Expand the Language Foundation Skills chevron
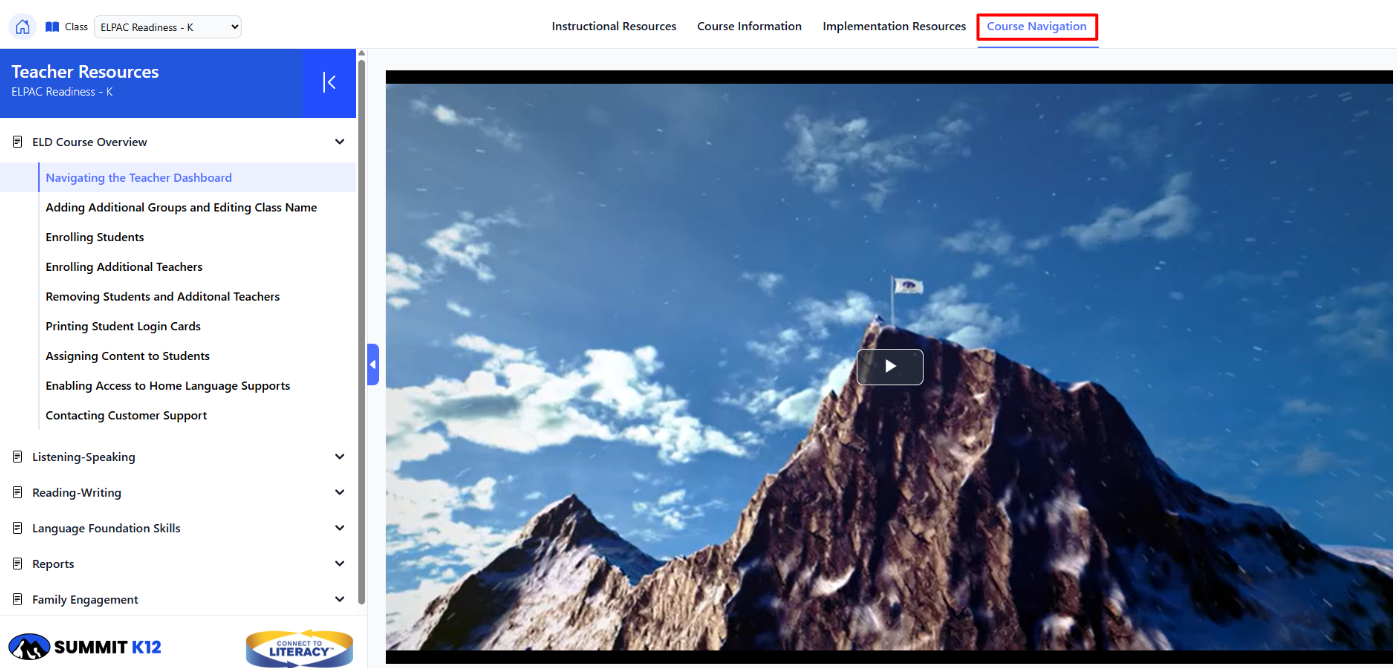This screenshot has height=668, width=1397. [340, 528]
